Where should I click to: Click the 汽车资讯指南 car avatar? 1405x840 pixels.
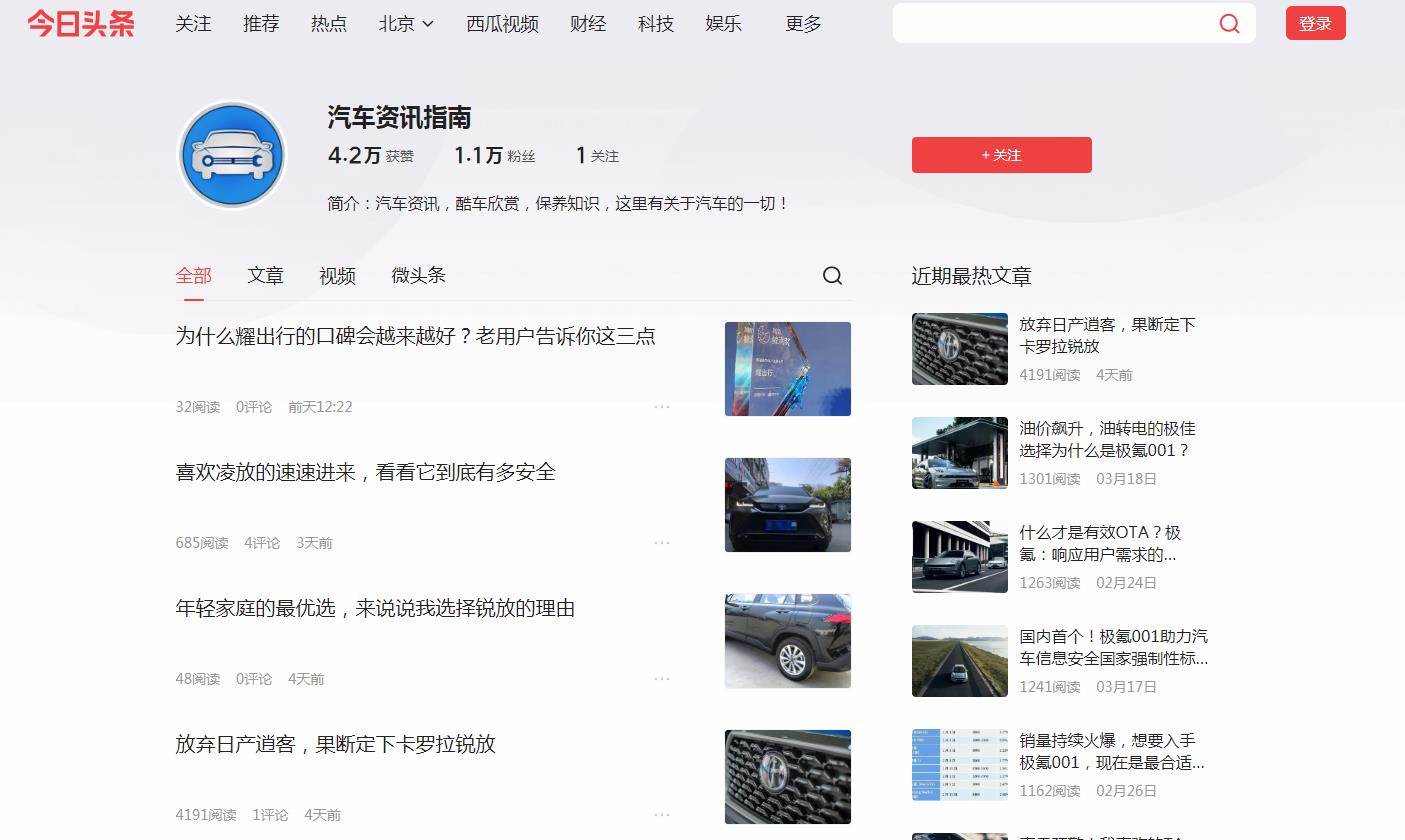232,155
